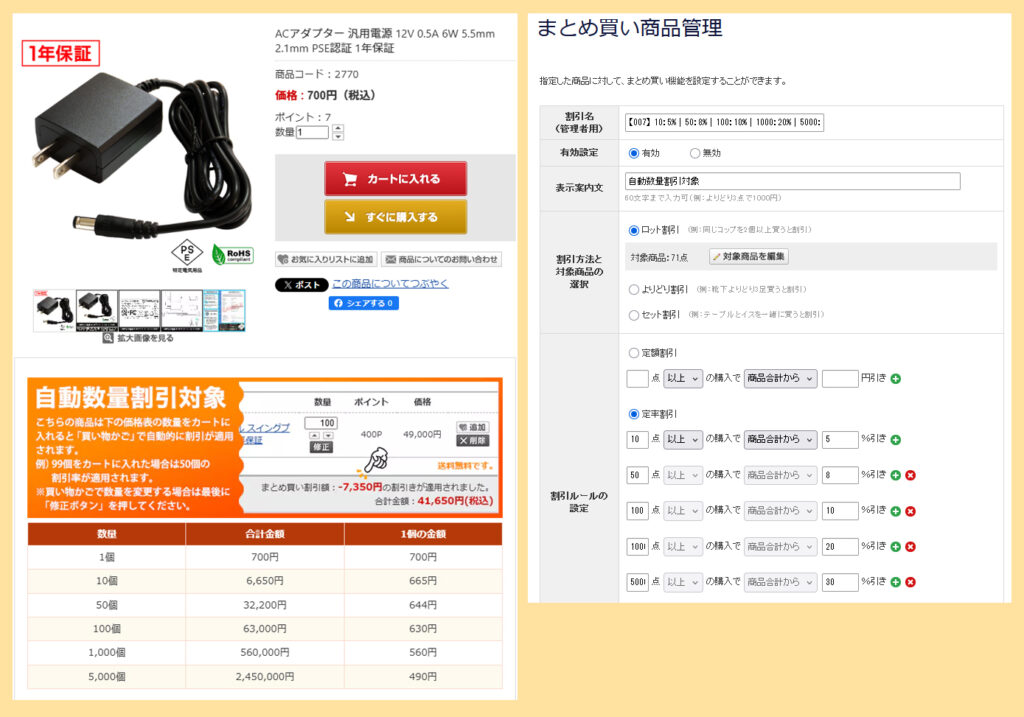Open the second product thumbnail image
Image resolution: width=1024 pixels, height=717 pixels.
point(96,309)
